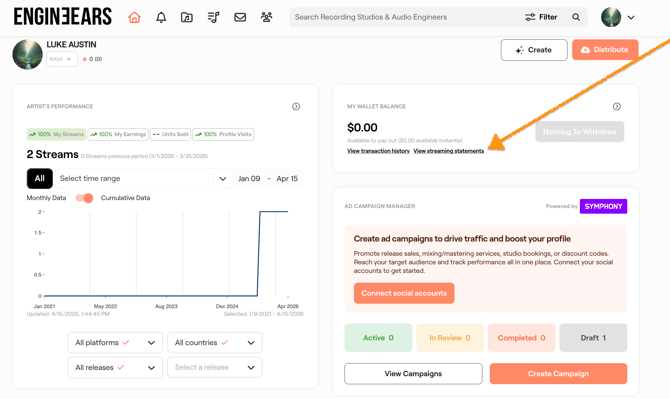Click the Distribute button
This screenshot has height=399, width=670.
605,50
